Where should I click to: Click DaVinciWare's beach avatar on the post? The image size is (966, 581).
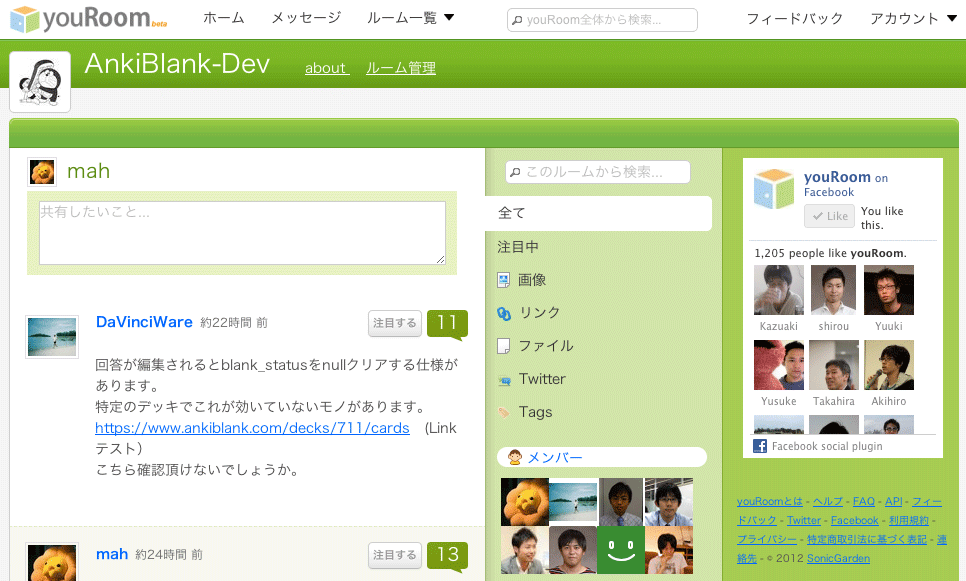pyautogui.click(x=52, y=337)
